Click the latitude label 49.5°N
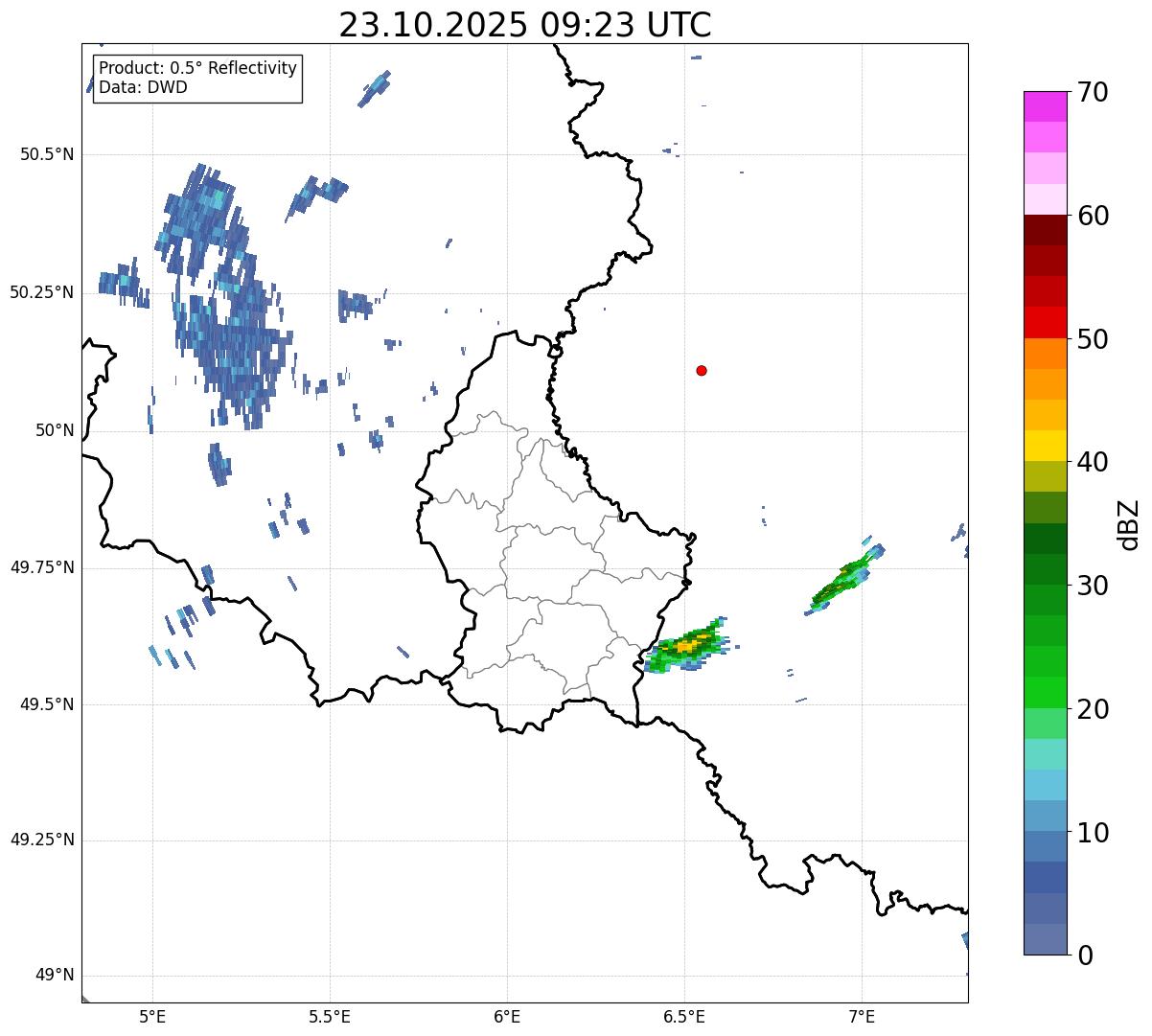Image resolution: width=1152 pixels, height=1036 pixels. coord(47,704)
